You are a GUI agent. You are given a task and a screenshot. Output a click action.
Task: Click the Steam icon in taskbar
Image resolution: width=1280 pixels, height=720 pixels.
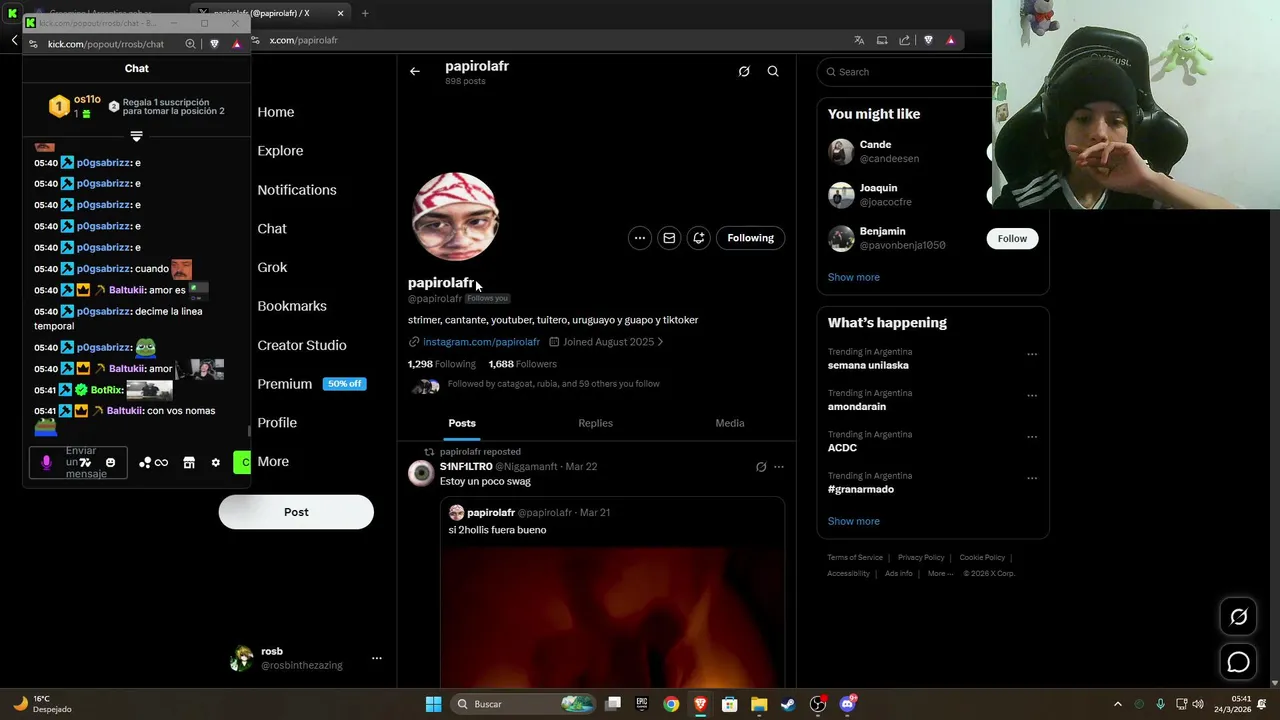pos(789,704)
